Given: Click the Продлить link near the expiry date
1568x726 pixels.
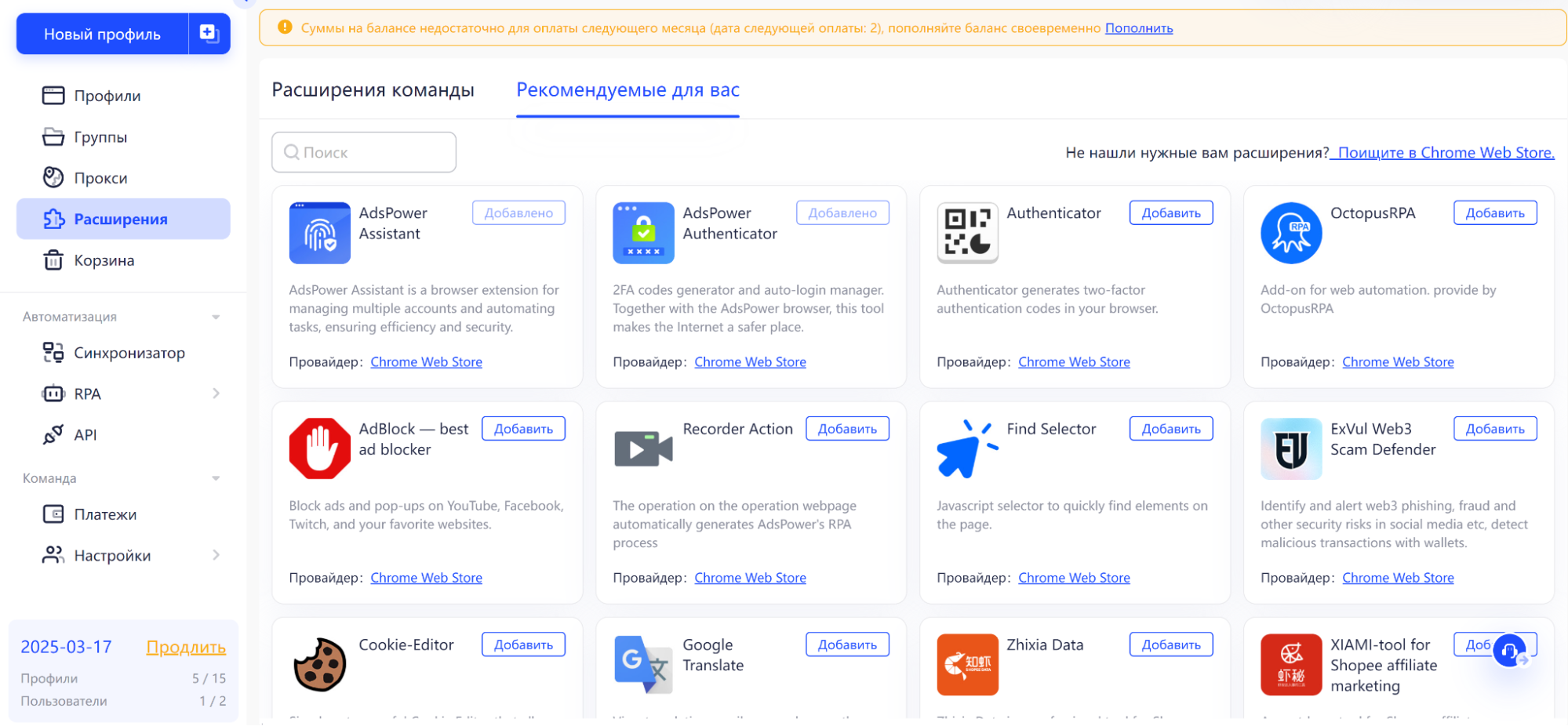Looking at the screenshot, I should pyautogui.click(x=186, y=647).
